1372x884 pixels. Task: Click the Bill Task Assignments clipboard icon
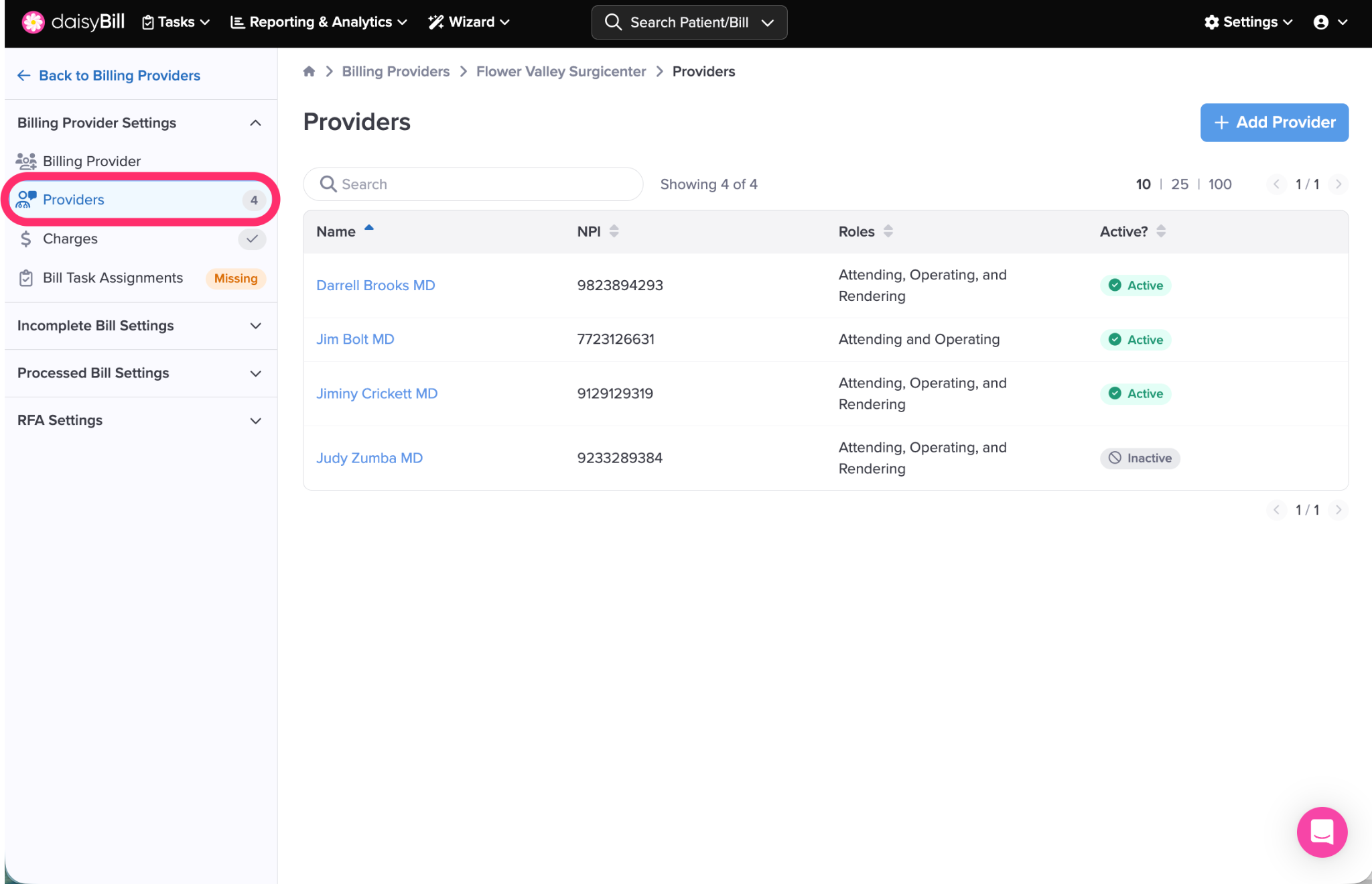coord(26,278)
